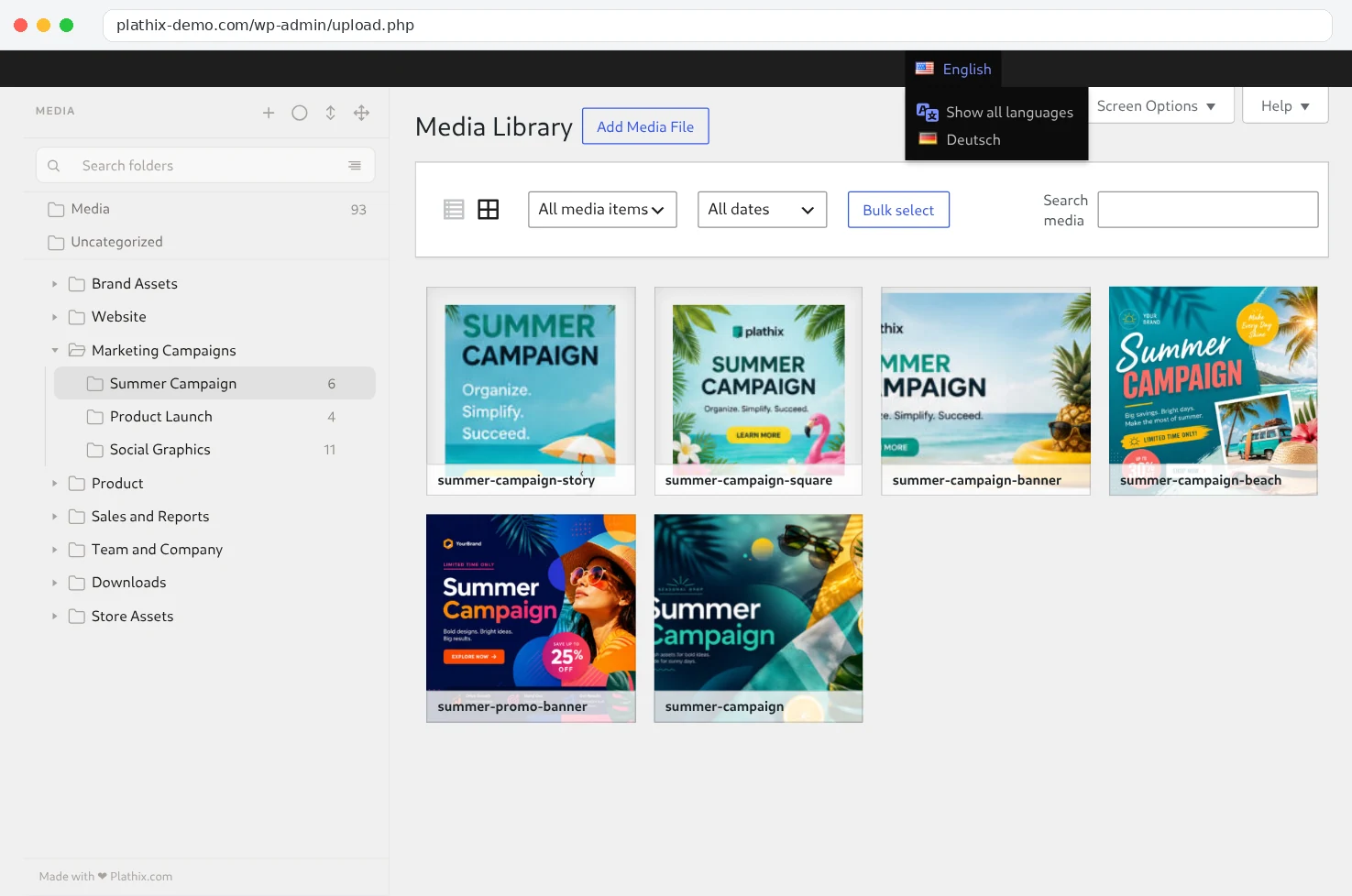Image resolution: width=1352 pixels, height=896 pixels.
Task: Select the Product Launch folder
Action: (x=214, y=417)
